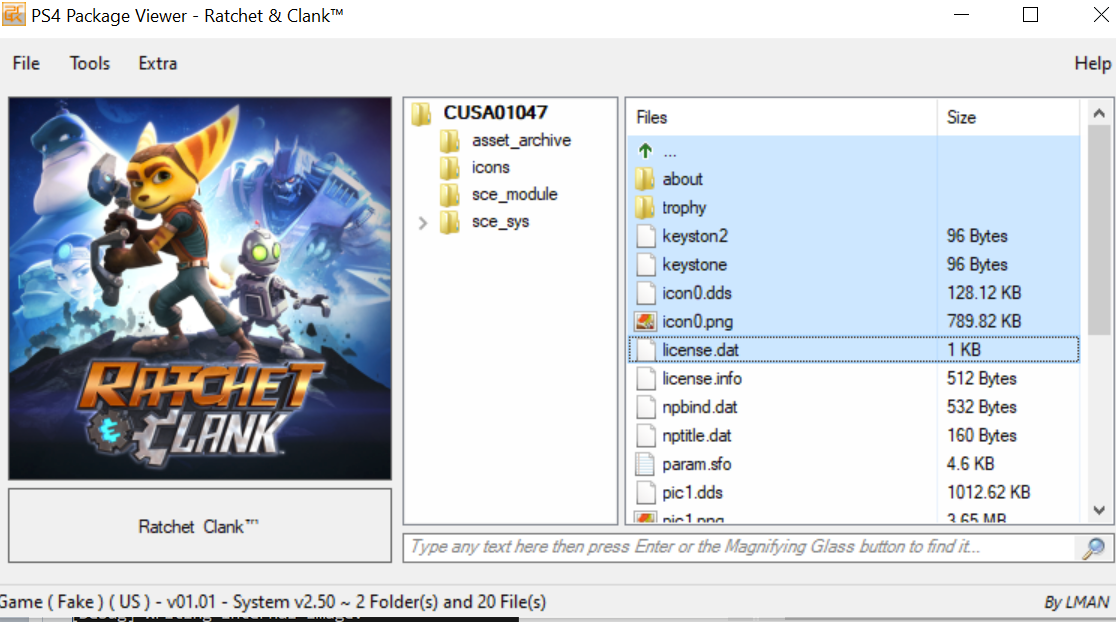Select sce_module tree item
The width and height of the screenshot is (1116, 622).
click(x=514, y=194)
